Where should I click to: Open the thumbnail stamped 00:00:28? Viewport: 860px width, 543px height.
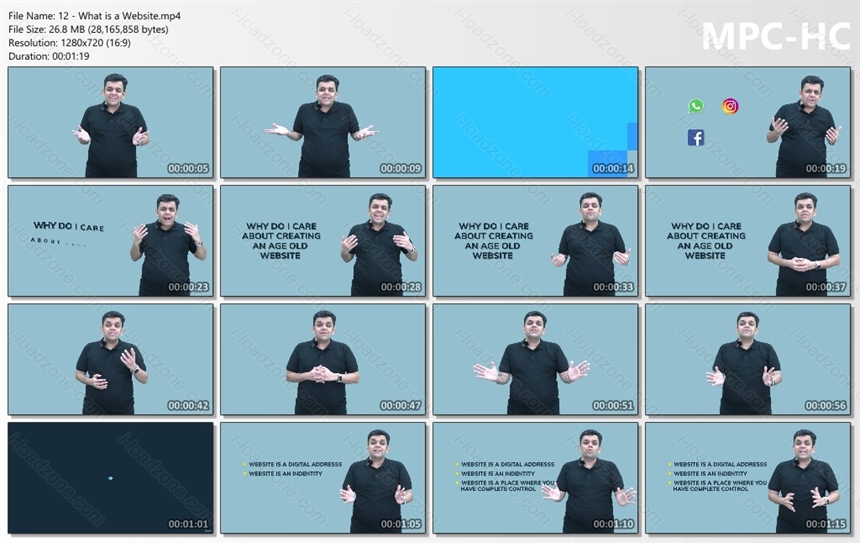pyautogui.click(x=323, y=241)
